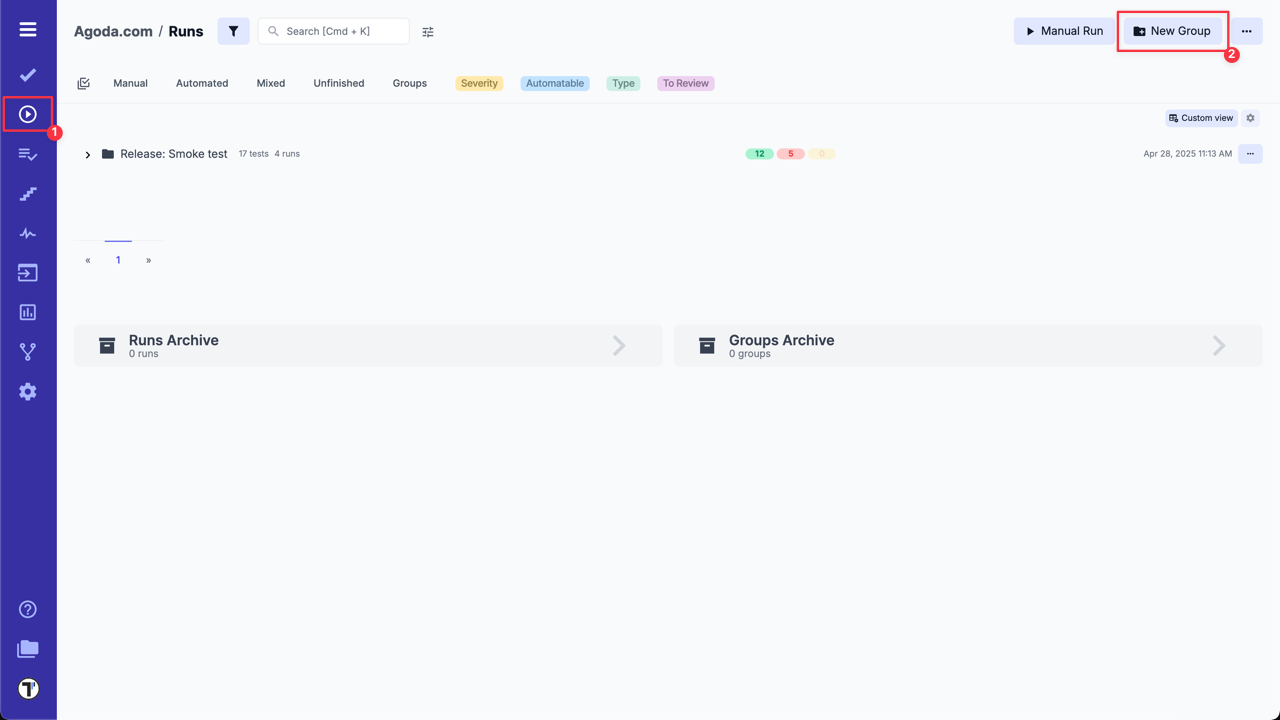Select the Test Runs play icon in sidebar
1280x720 pixels.
coord(27,114)
